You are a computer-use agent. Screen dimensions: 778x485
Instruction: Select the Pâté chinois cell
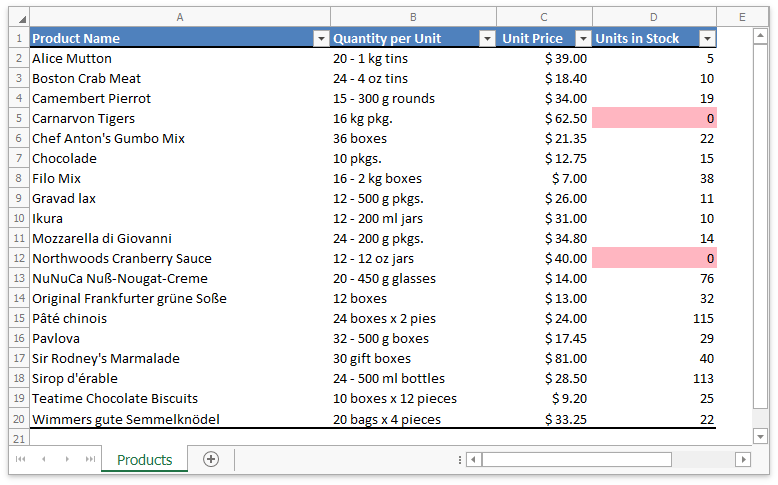[x=180, y=318]
